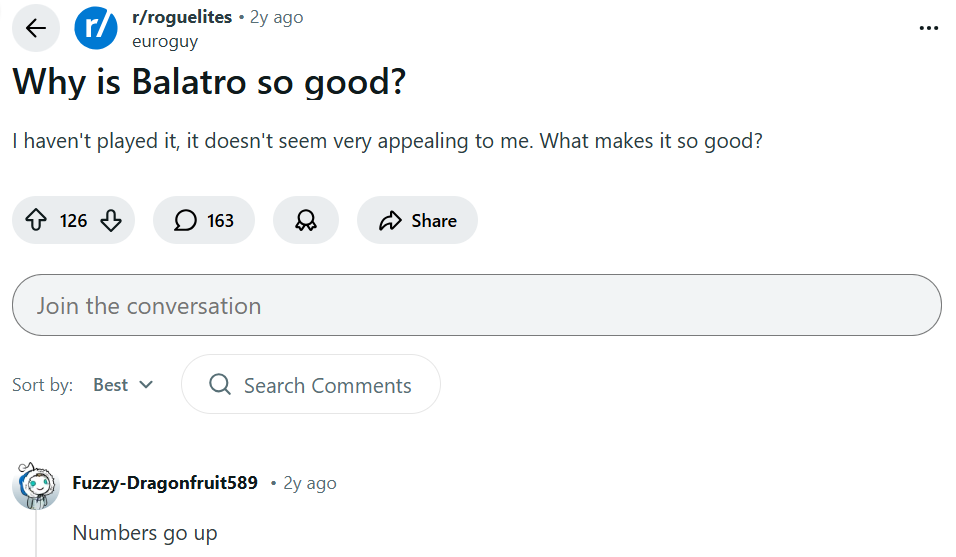
Task: Click the post title 'Why is Balatro so good?'
Action: click(209, 82)
